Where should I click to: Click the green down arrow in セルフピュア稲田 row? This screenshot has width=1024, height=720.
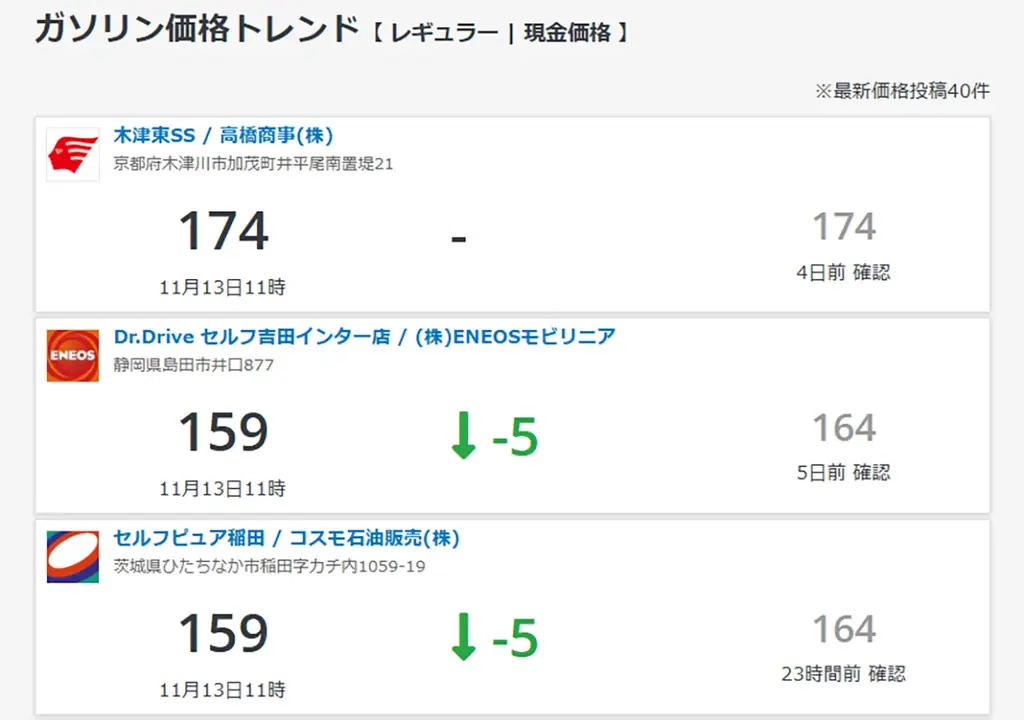pos(463,638)
